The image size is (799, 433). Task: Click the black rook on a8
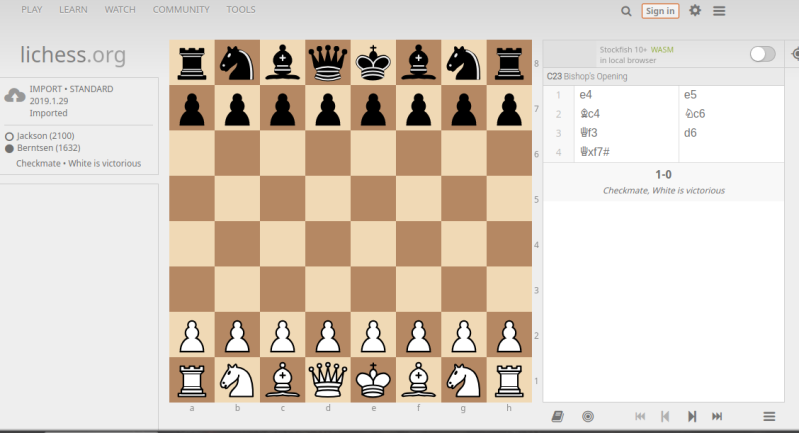click(x=192, y=62)
